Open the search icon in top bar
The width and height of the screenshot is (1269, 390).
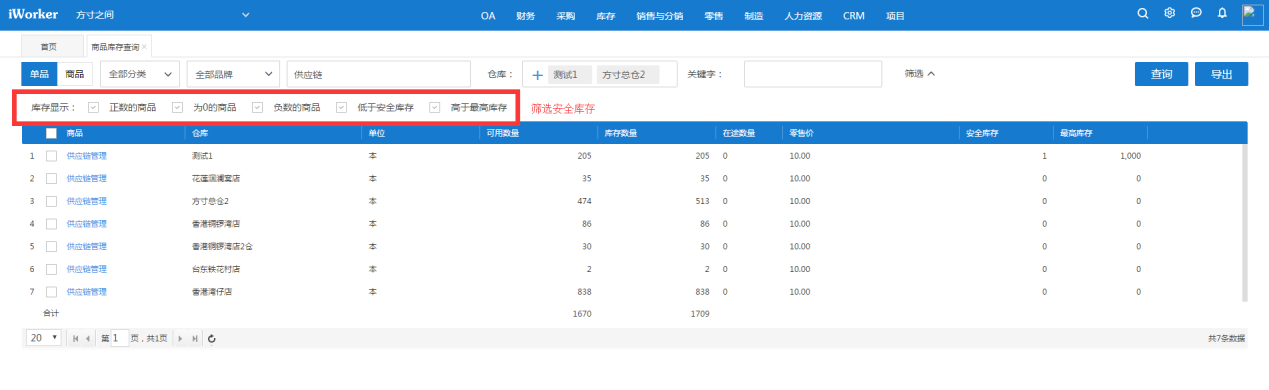1144,14
